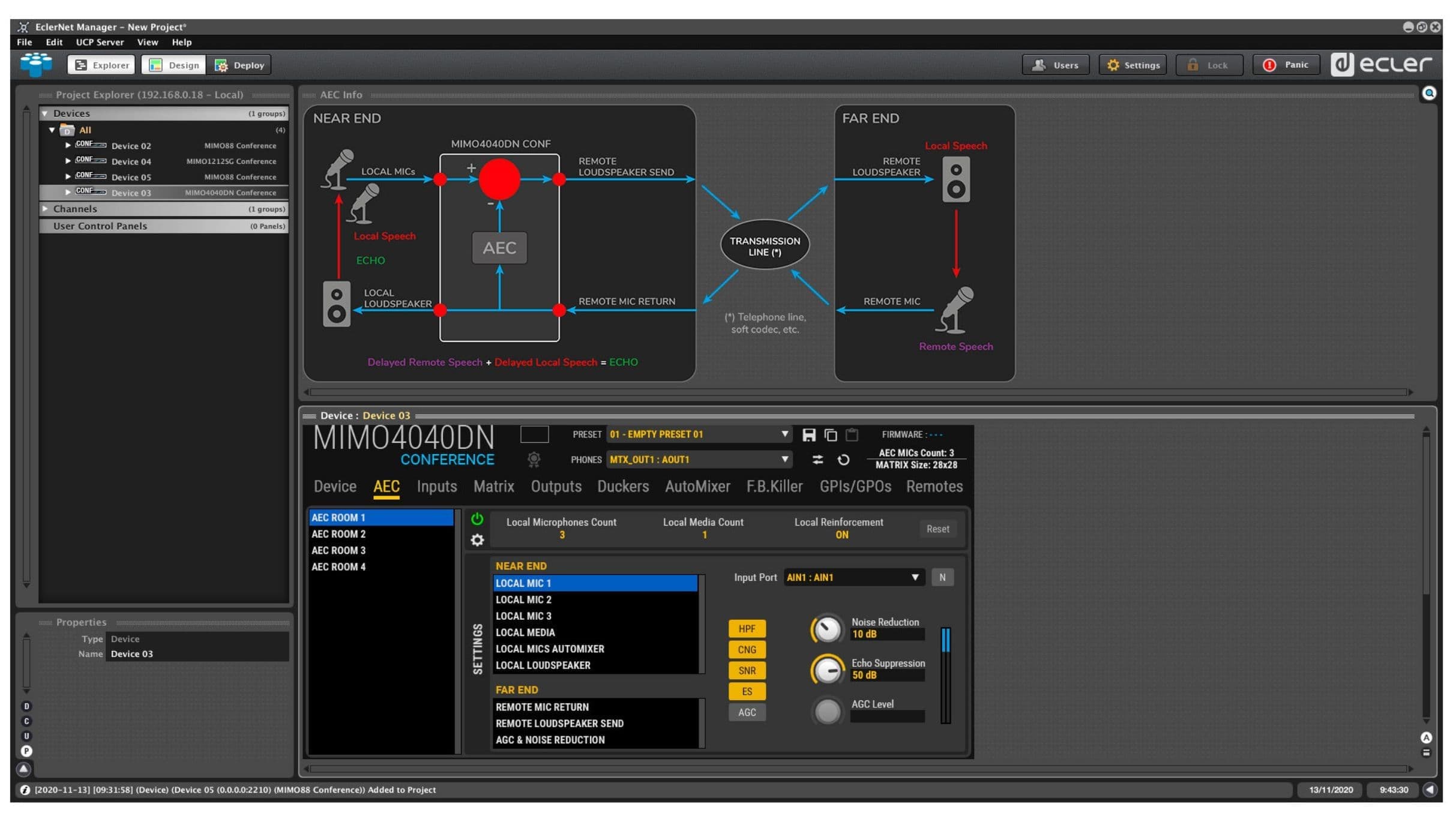Select LOCAL MIC 3 in near end list
Image resolution: width=1456 pixels, height=819 pixels.
pos(595,616)
